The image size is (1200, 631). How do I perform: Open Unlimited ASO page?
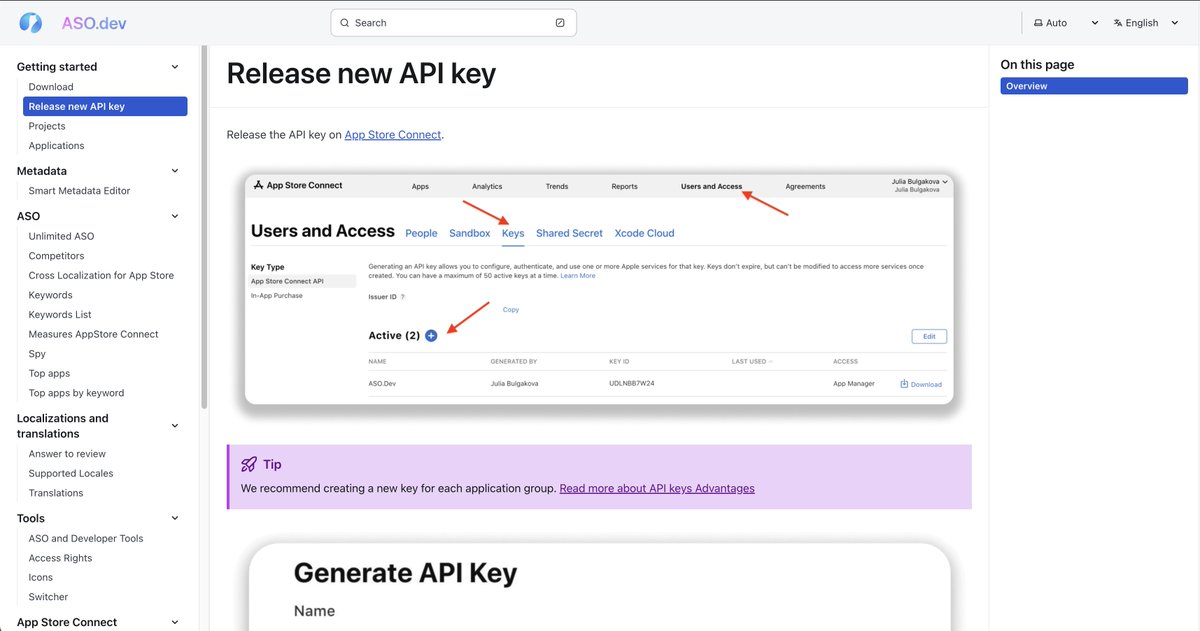click(62, 236)
